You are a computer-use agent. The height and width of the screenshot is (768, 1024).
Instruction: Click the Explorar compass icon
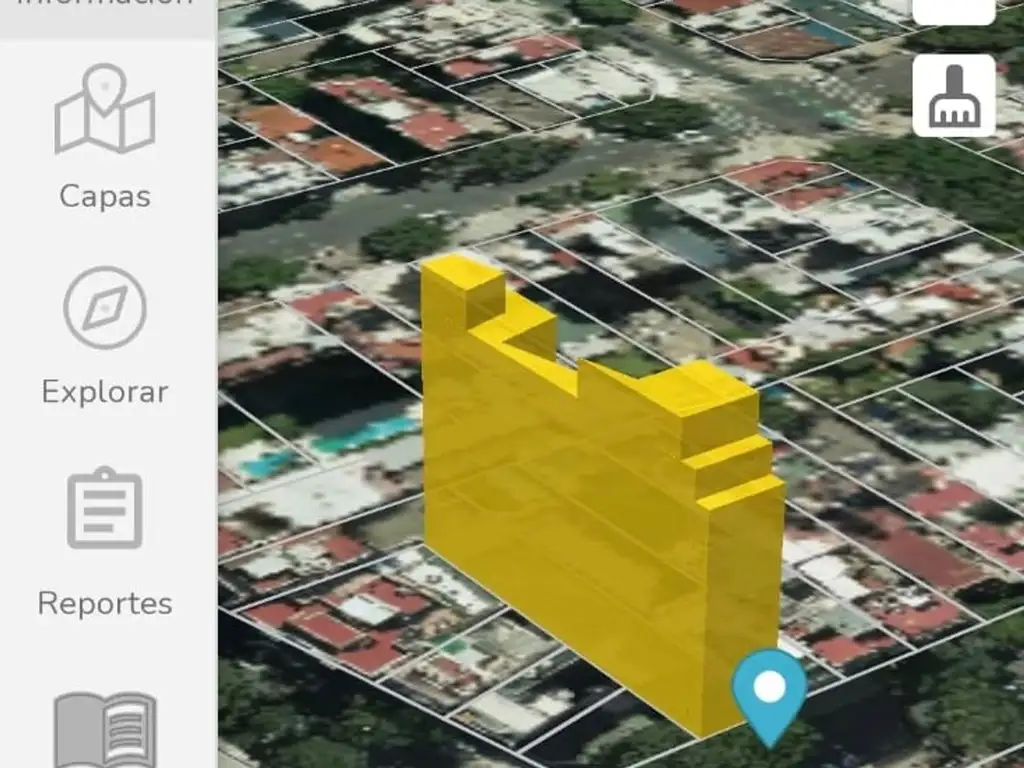point(105,307)
